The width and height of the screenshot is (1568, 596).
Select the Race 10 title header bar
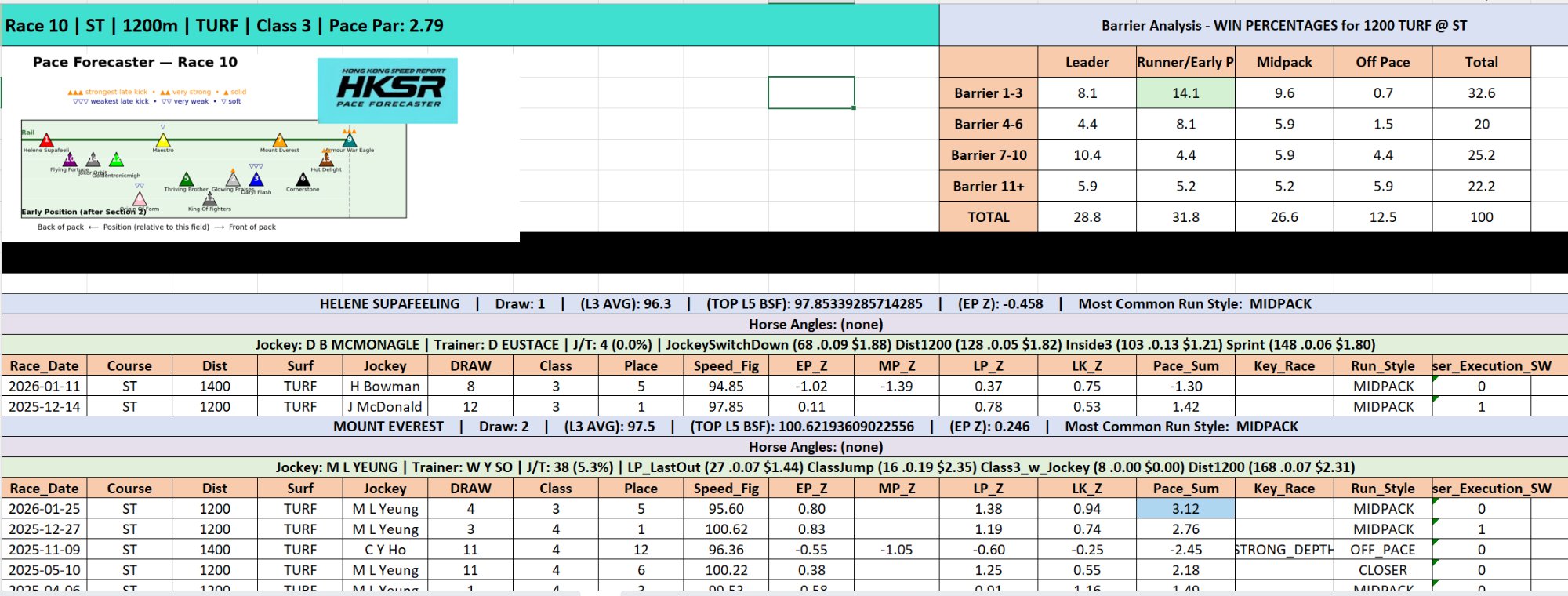tap(470, 25)
